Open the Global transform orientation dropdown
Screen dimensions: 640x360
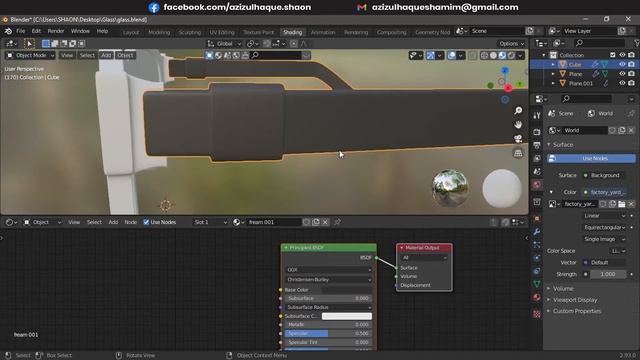pos(224,43)
